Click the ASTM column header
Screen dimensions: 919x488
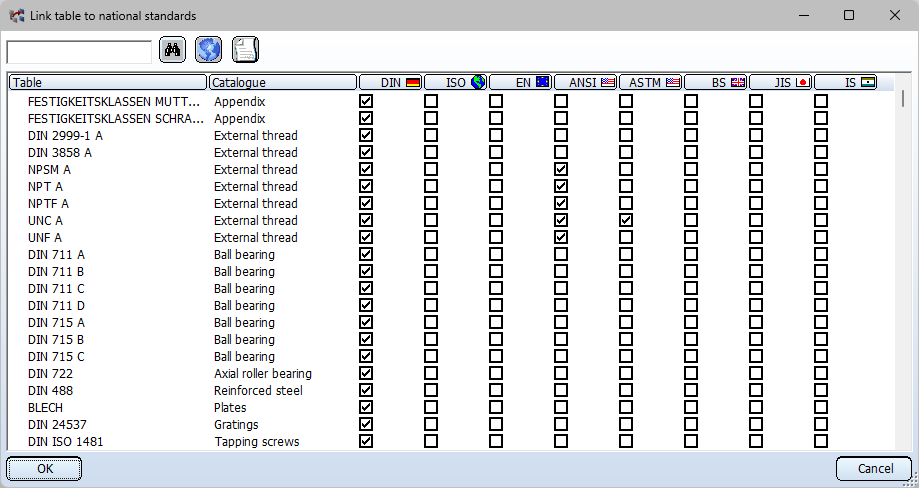(x=651, y=83)
